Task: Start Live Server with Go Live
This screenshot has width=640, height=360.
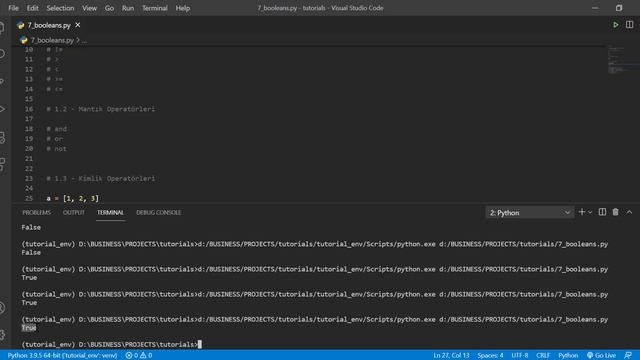Action: pyautogui.click(x=602, y=356)
